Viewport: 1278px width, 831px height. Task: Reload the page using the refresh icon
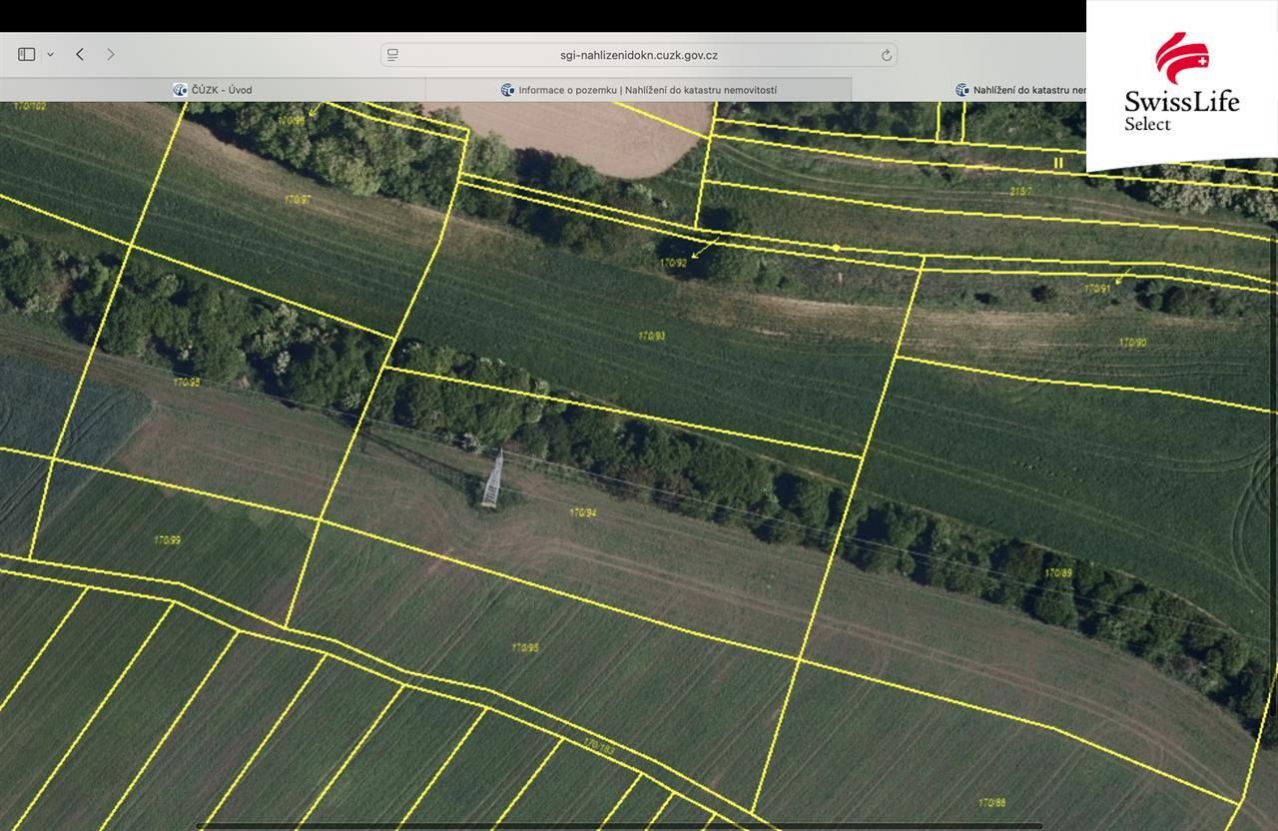pyautogui.click(x=886, y=55)
